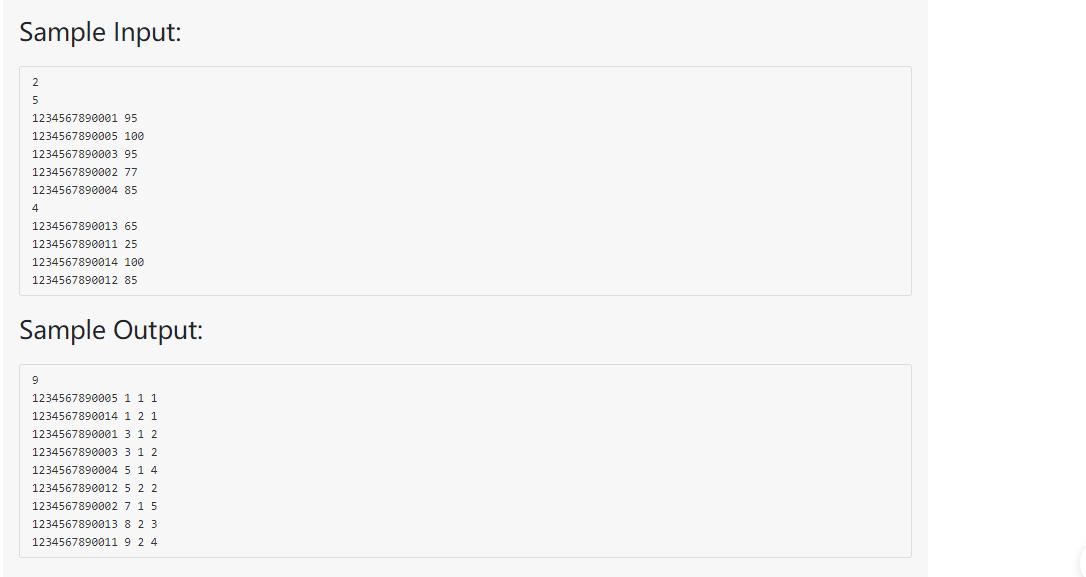1086x577 pixels.
Task: Click output line "1234567890004 5 1 4"
Action: pos(94,470)
